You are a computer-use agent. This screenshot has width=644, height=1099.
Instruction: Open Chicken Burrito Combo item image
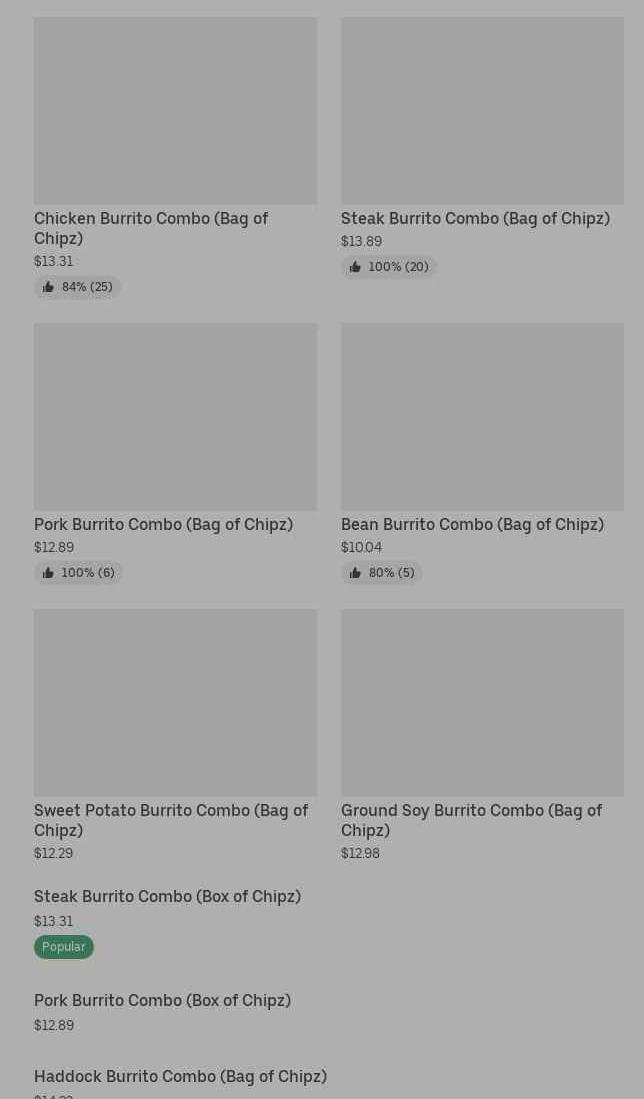(175, 111)
